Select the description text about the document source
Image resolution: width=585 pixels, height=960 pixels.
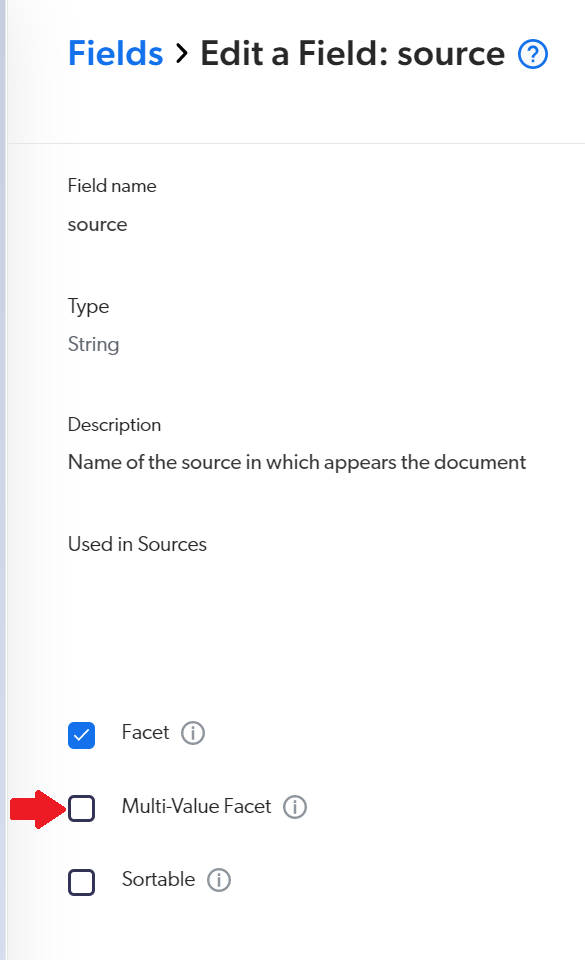pyautogui.click(x=296, y=462)
